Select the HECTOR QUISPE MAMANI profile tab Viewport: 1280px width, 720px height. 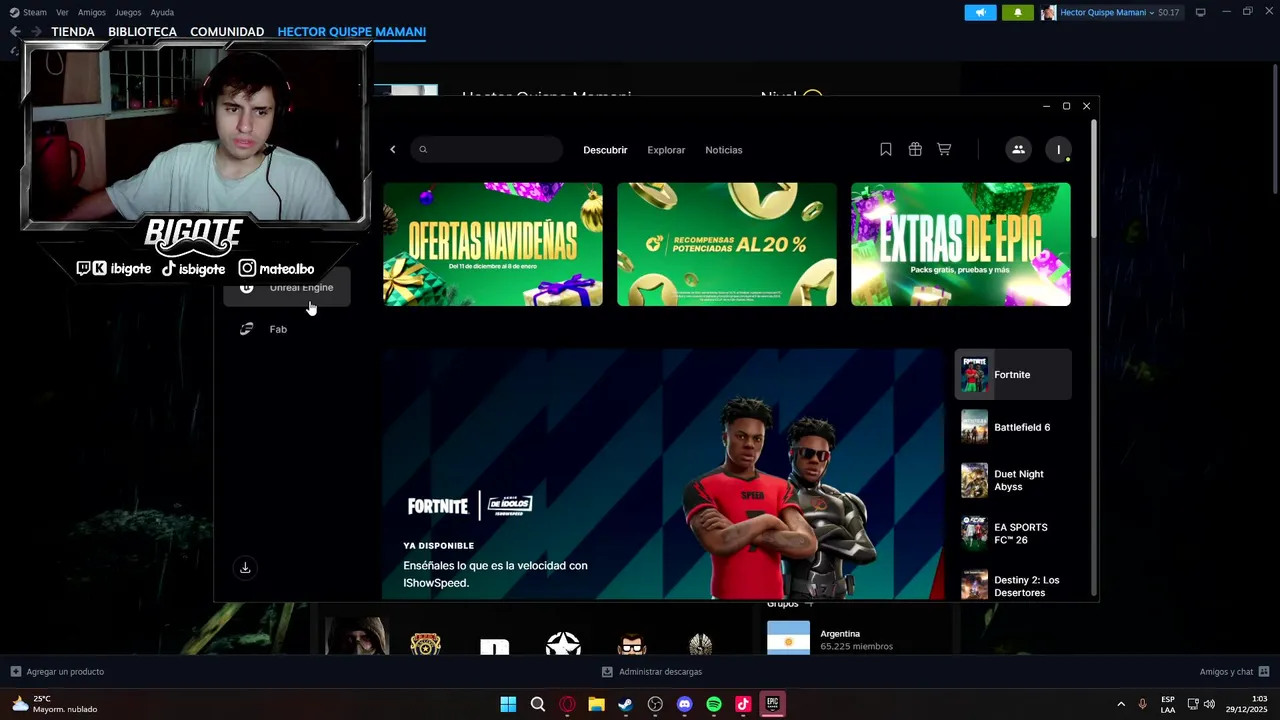tap(352, 32)
